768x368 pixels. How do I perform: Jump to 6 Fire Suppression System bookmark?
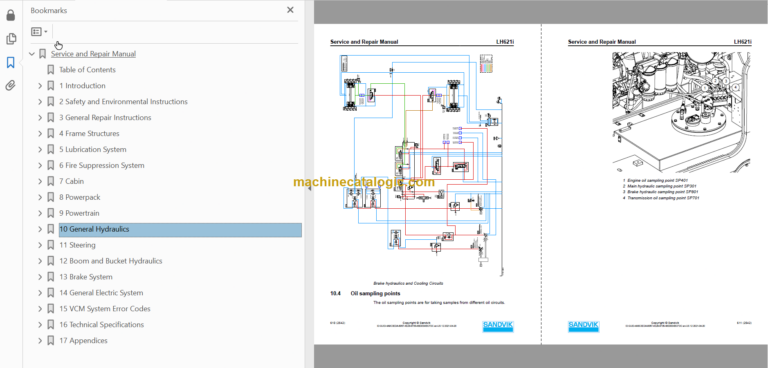[101, 165]
